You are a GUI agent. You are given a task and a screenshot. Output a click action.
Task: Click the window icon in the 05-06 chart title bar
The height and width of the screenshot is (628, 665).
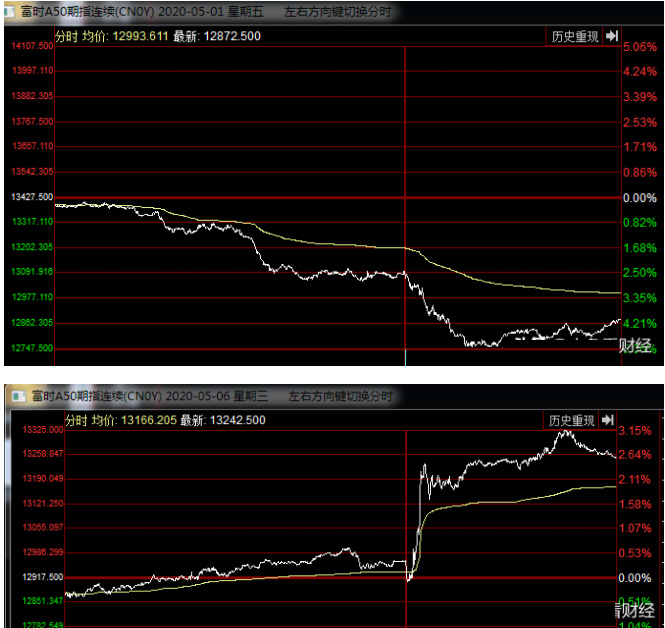(x=15, y=397)
